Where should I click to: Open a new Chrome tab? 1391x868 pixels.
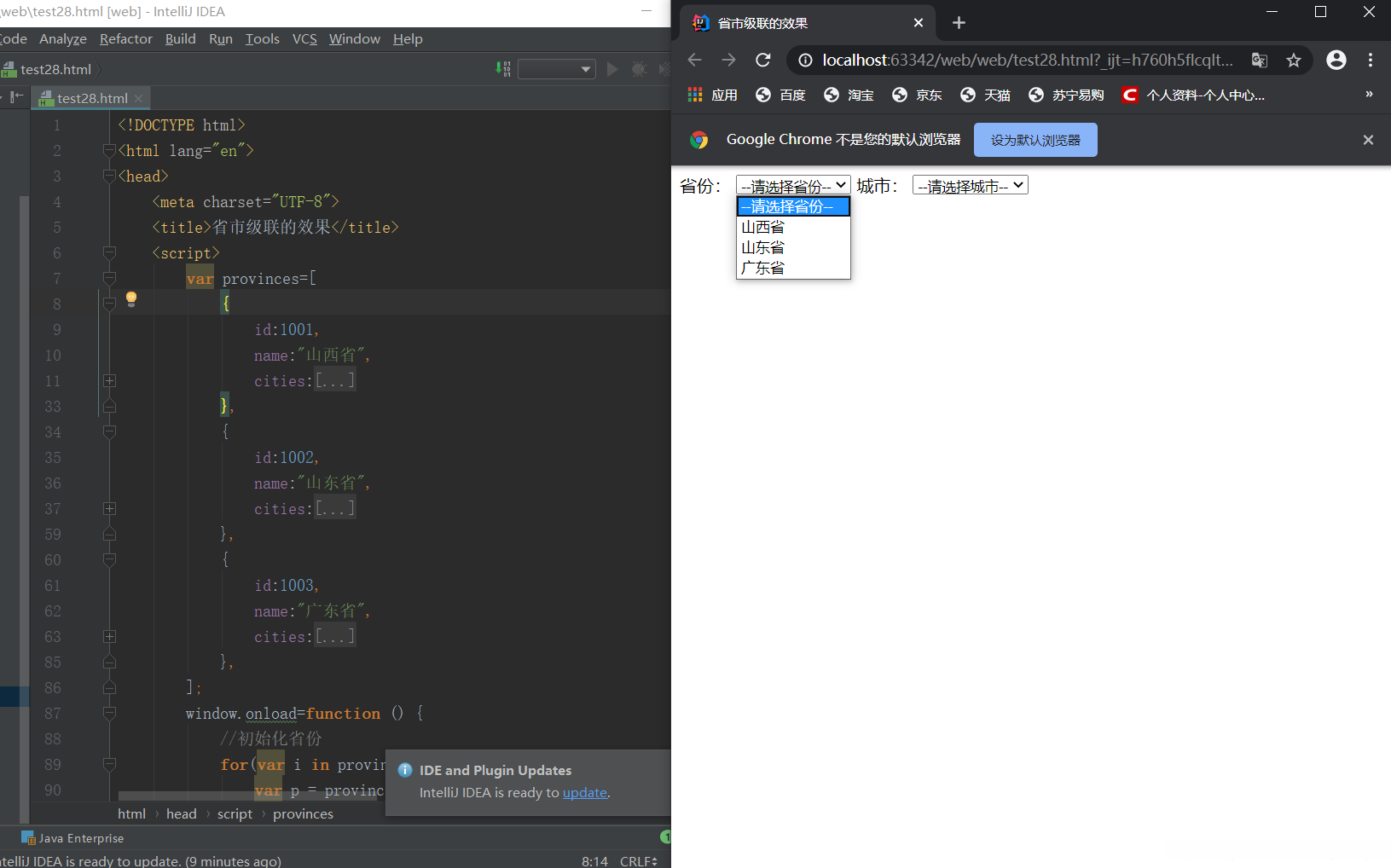[959, 23]
